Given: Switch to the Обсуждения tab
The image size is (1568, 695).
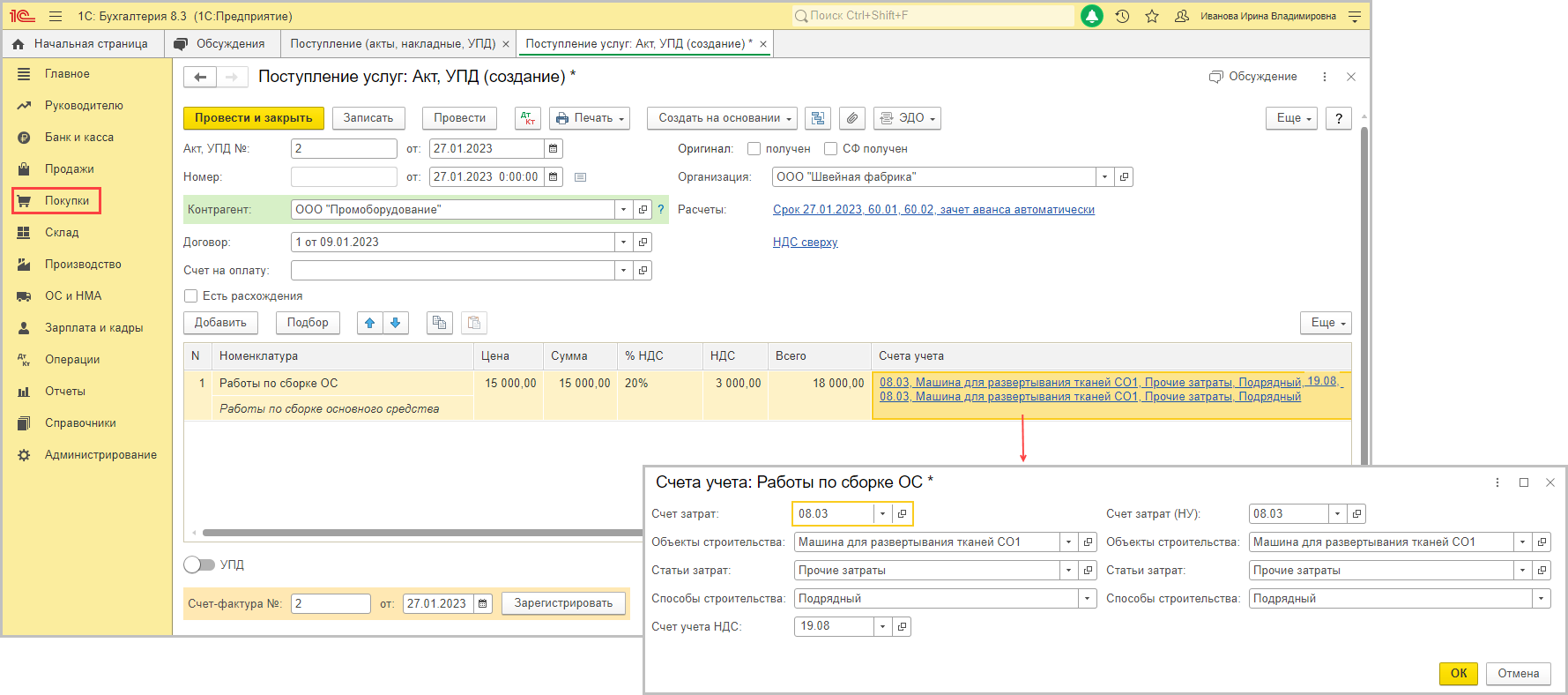Looking at the screenshot, I should (x=220, y=44).
